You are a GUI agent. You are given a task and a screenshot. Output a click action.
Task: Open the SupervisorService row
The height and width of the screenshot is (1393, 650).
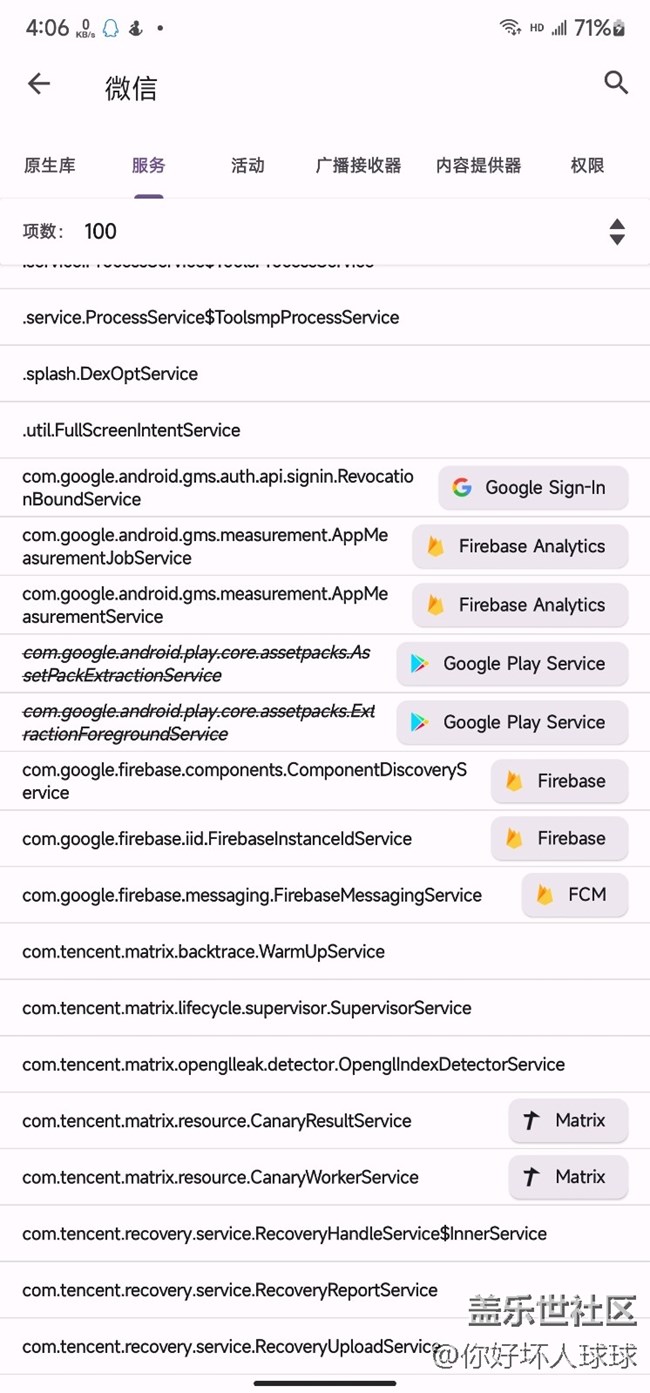325,1008
